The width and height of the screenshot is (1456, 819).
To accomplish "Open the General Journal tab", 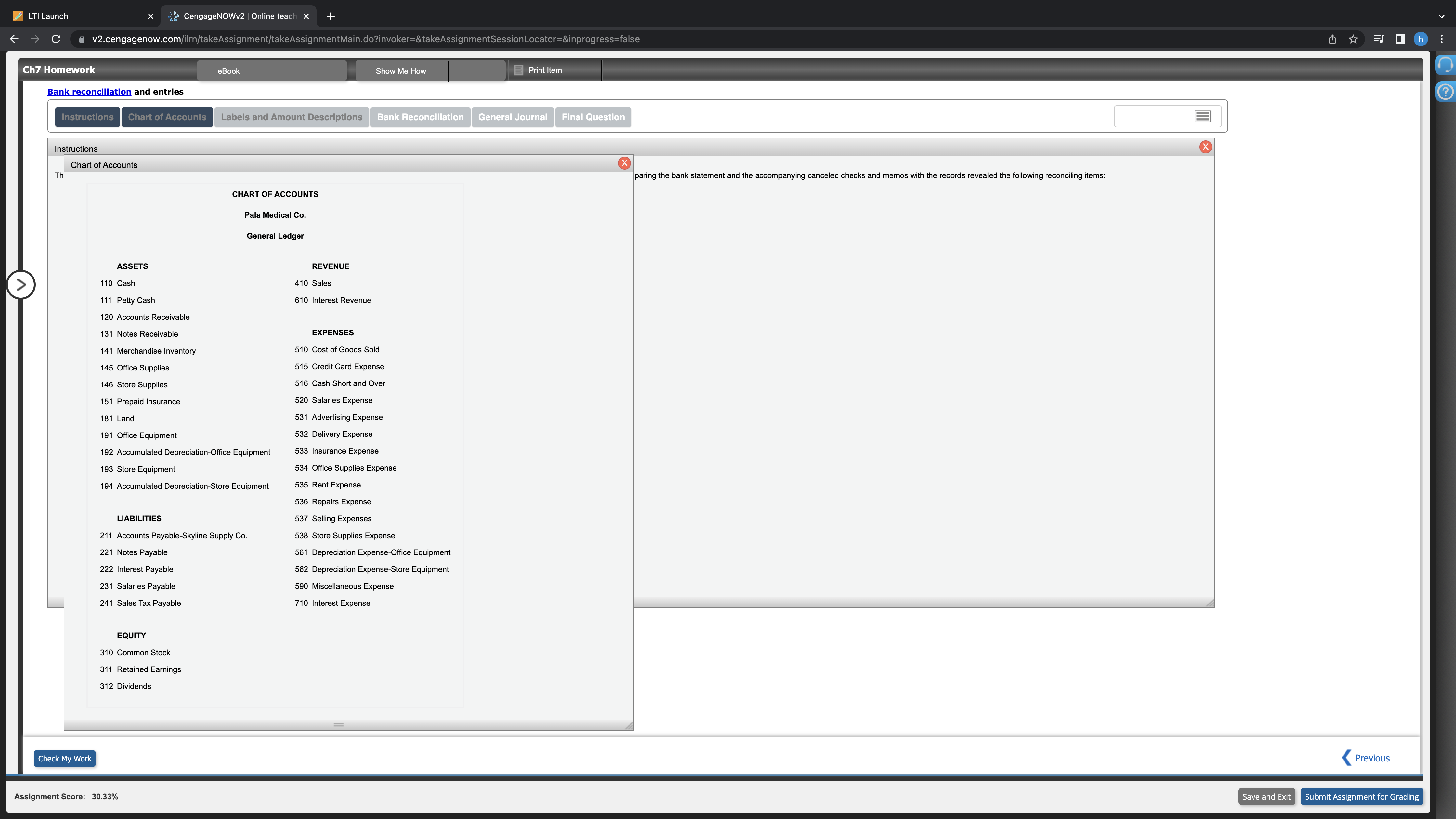I will (x=512, y=117).
